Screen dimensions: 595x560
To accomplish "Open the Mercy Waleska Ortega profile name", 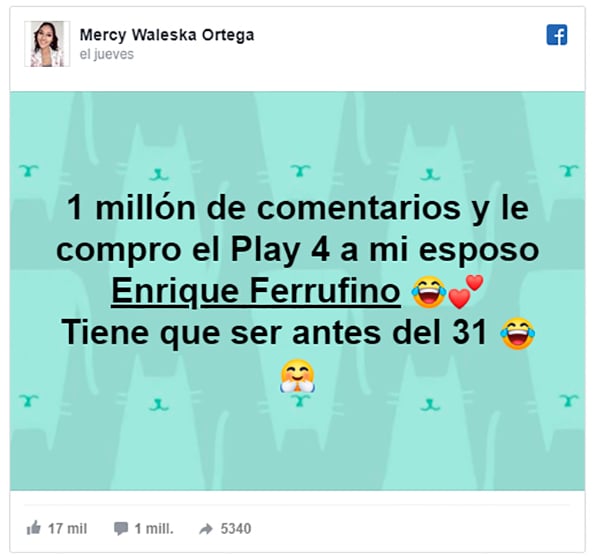I will [167, 35].
